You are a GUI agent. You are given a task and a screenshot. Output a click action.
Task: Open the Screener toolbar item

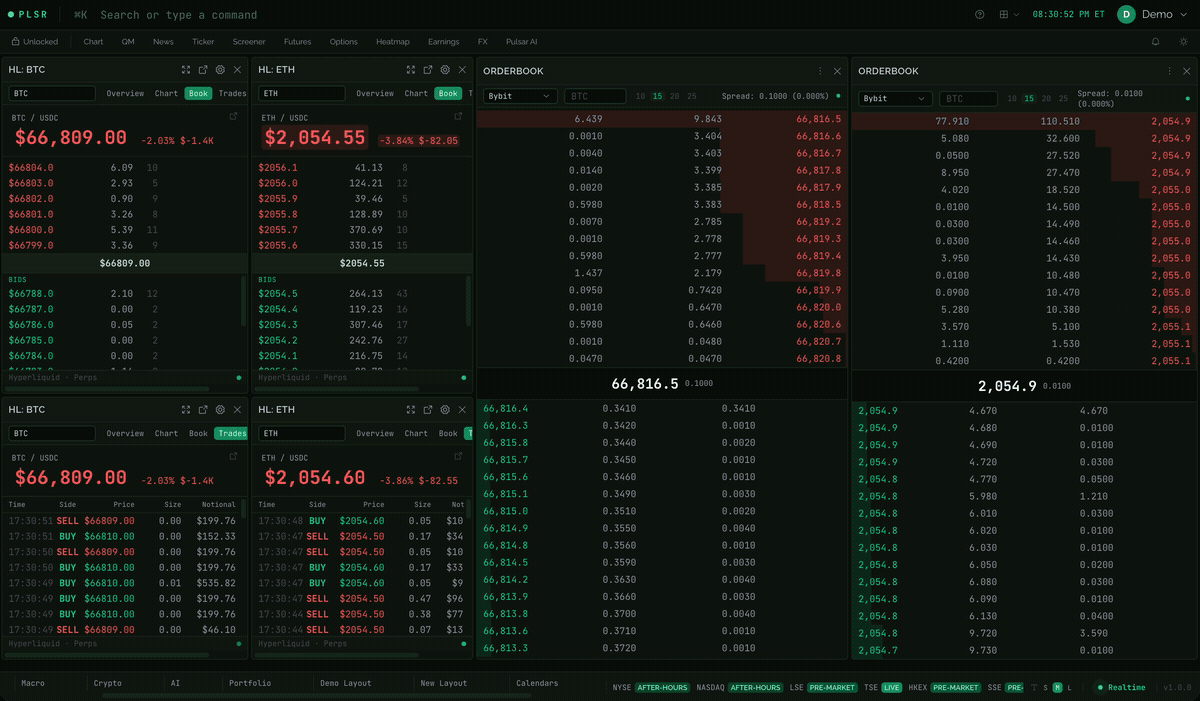[x=249, y=42]
